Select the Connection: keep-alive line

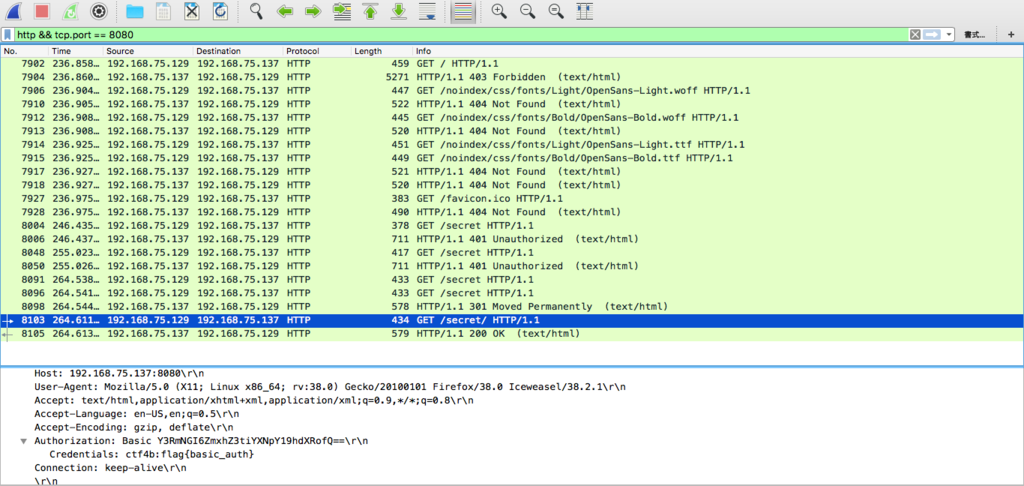pyautogui.click(x=110, y=468)
